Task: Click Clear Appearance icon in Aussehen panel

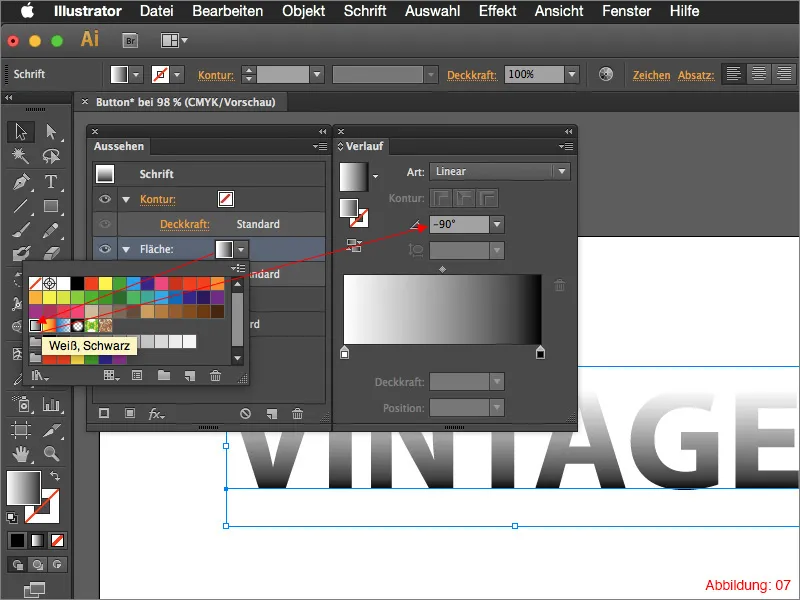Action: [245, 414]
